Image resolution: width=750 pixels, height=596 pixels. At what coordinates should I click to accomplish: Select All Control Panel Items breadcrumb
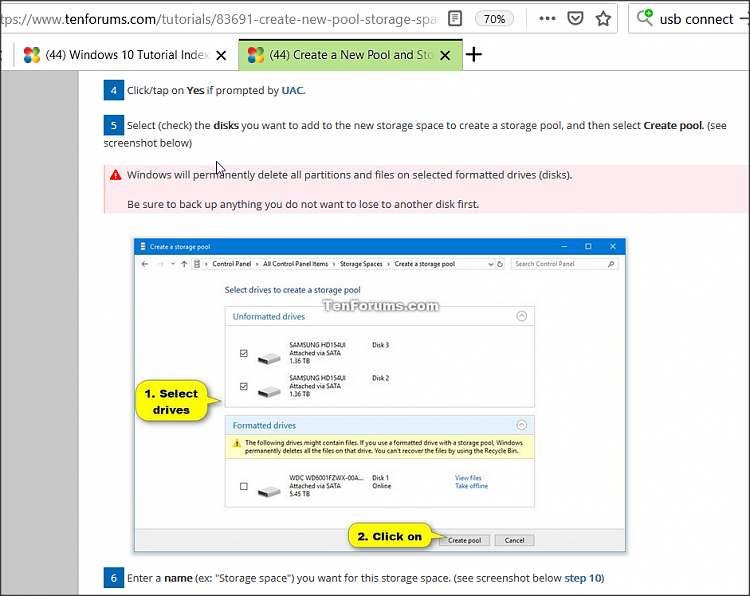pos(296,264)
